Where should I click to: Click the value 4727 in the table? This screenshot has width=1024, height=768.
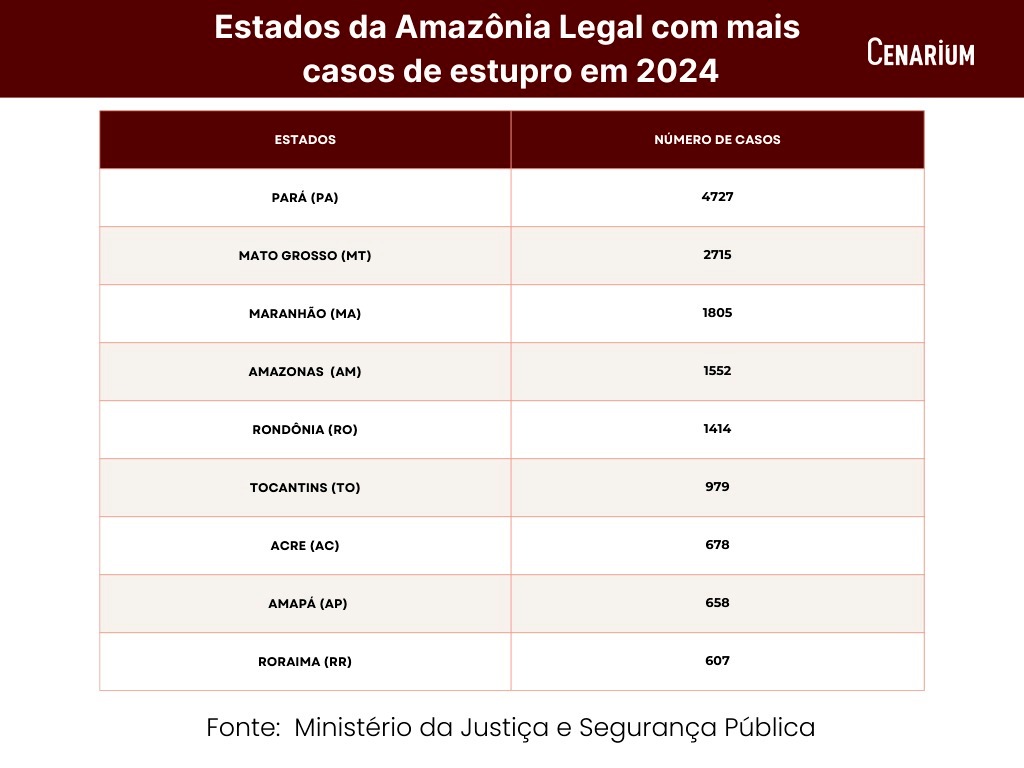tap(717, 197)
